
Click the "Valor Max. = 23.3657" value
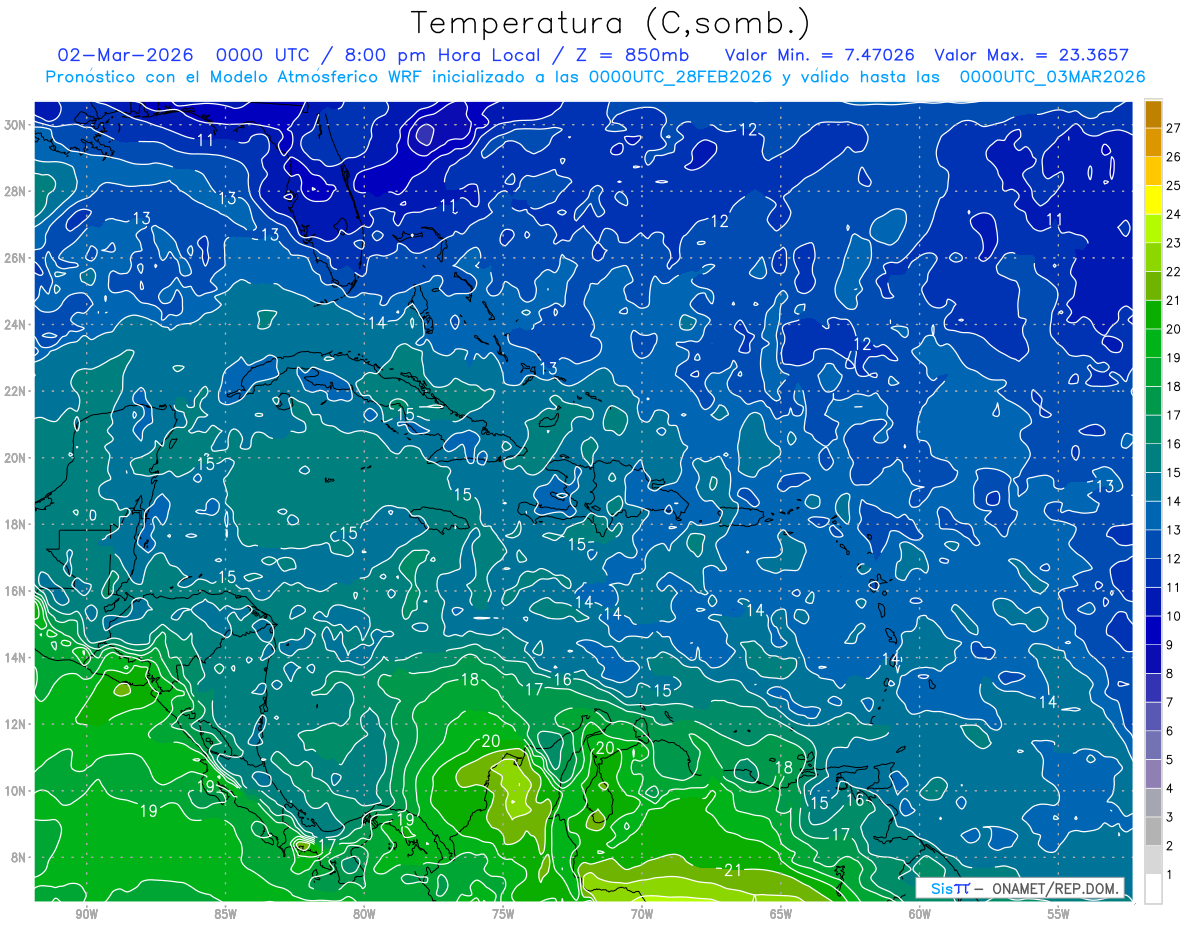1032,55
